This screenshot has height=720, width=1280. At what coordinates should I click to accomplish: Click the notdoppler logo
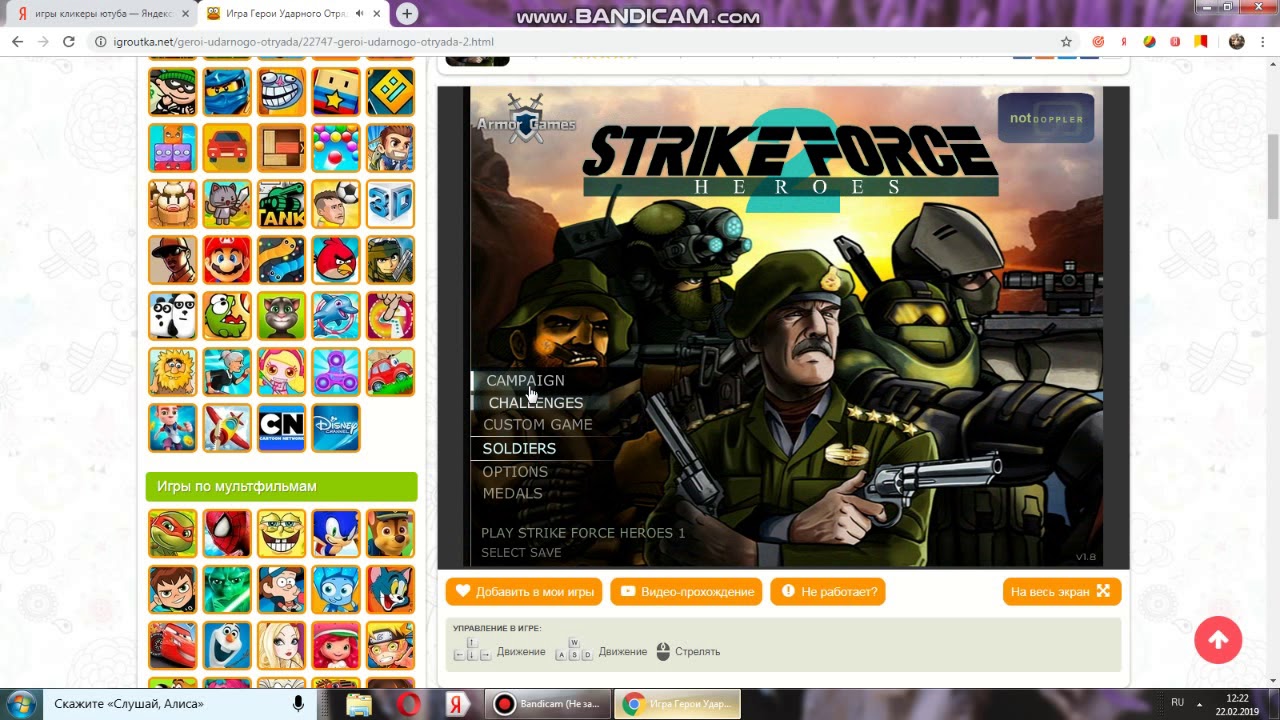coord(1046,118)
